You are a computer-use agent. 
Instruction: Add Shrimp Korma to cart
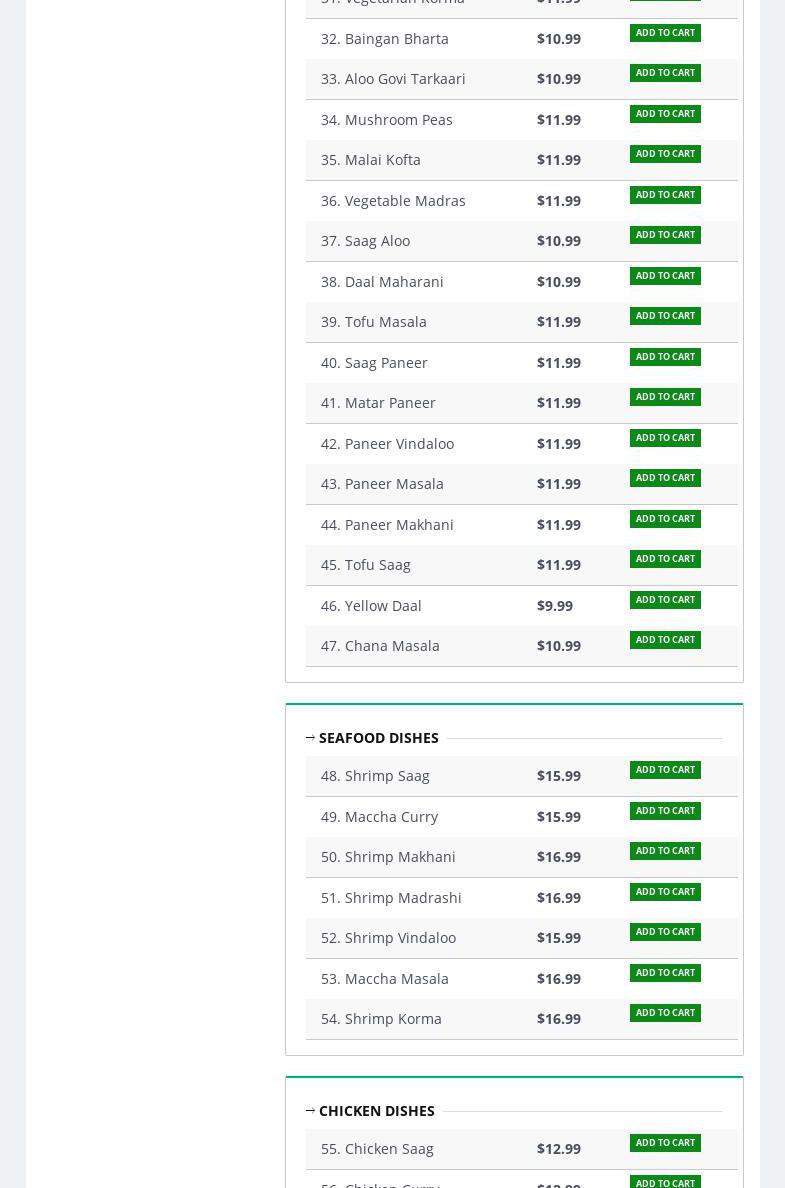[x=665, y=1013]
